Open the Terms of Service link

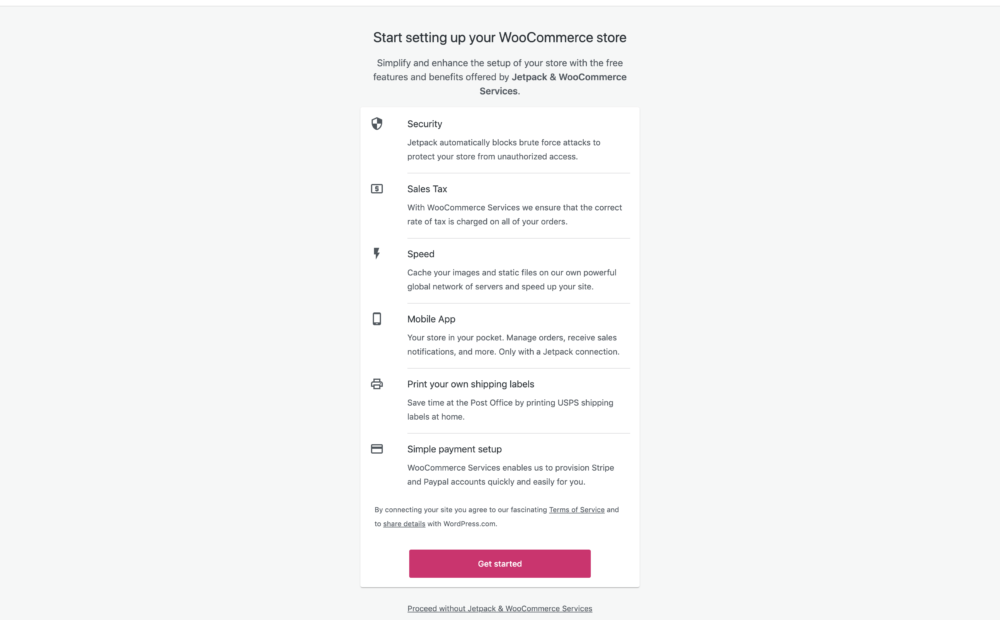(577, 510)
